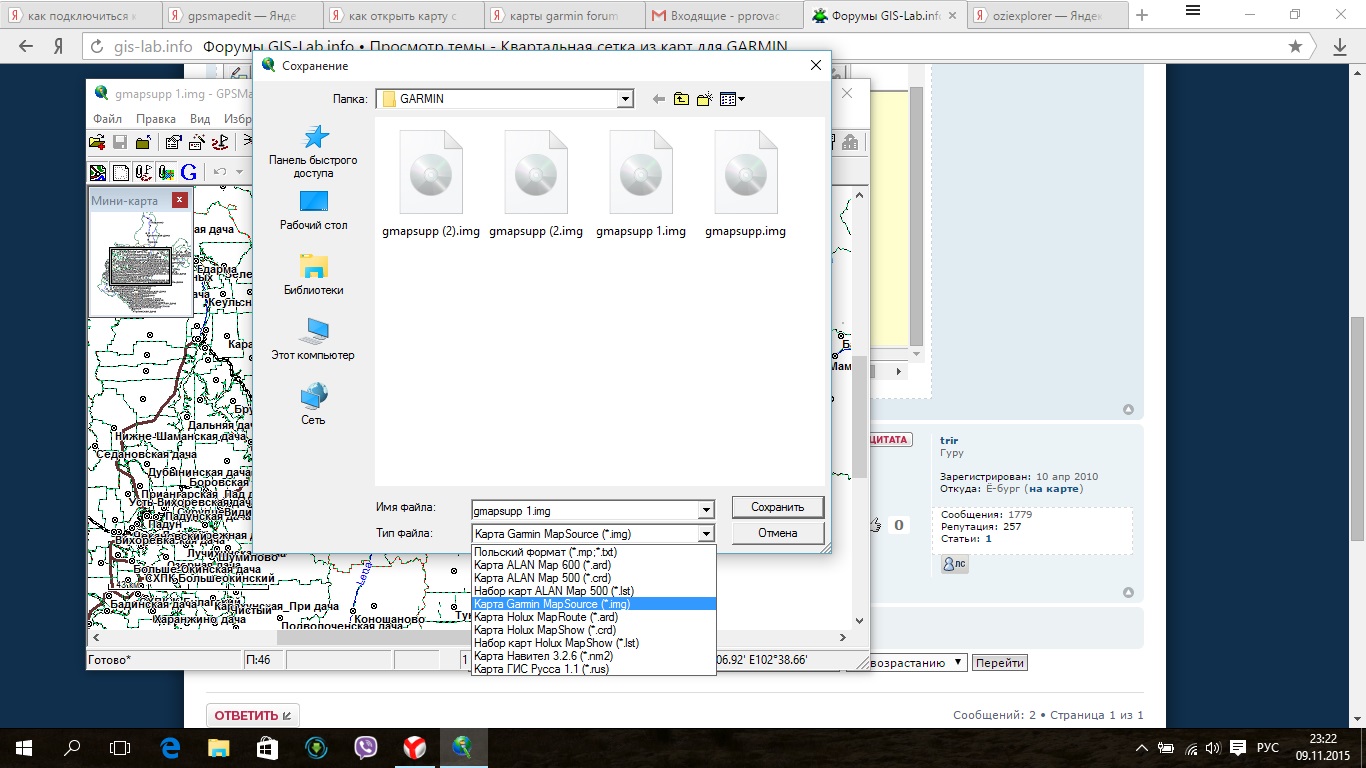
Task: Expand the GARMIN folder dropdown
Action: (625, 99)
